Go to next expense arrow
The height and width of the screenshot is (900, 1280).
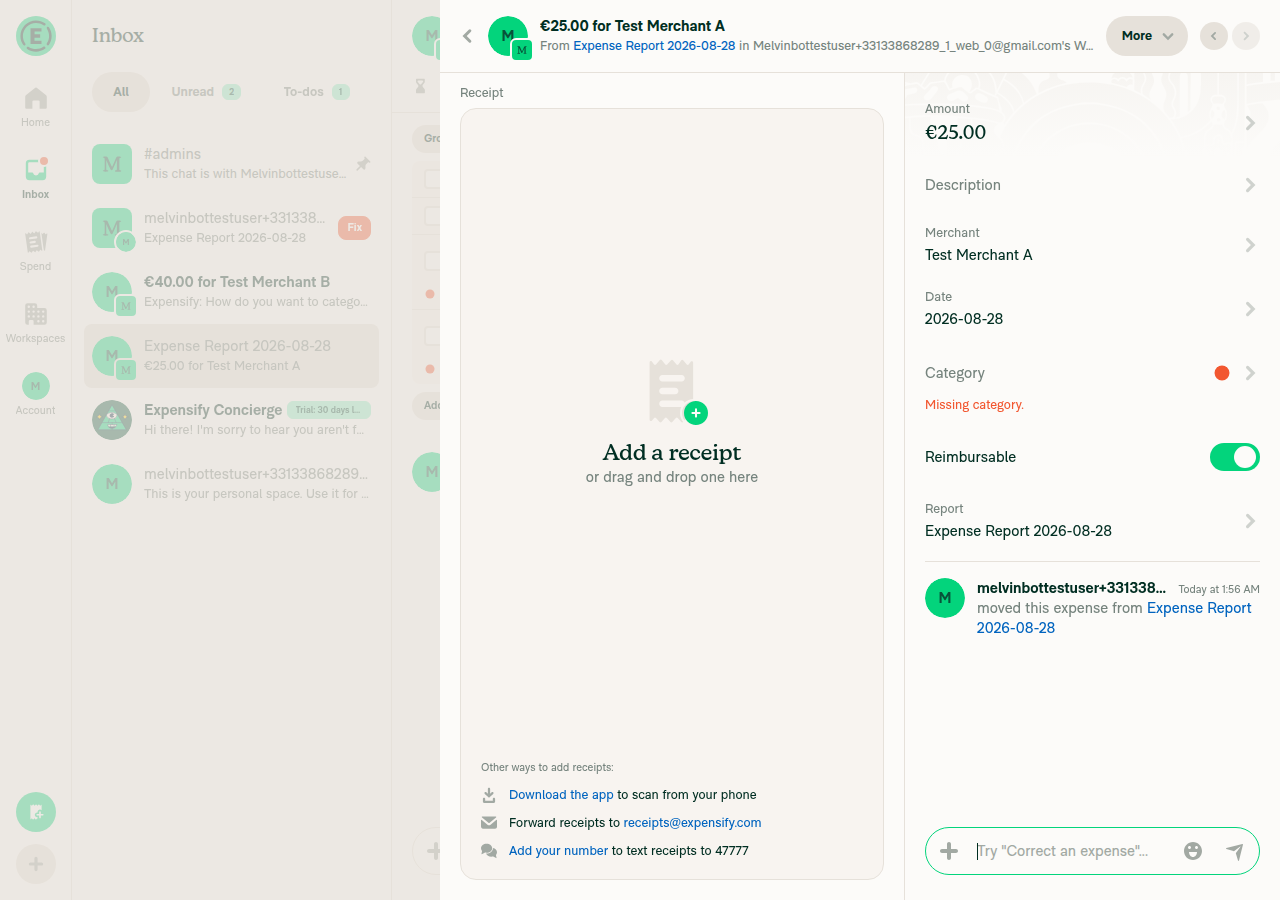[x=1246, y=36]
